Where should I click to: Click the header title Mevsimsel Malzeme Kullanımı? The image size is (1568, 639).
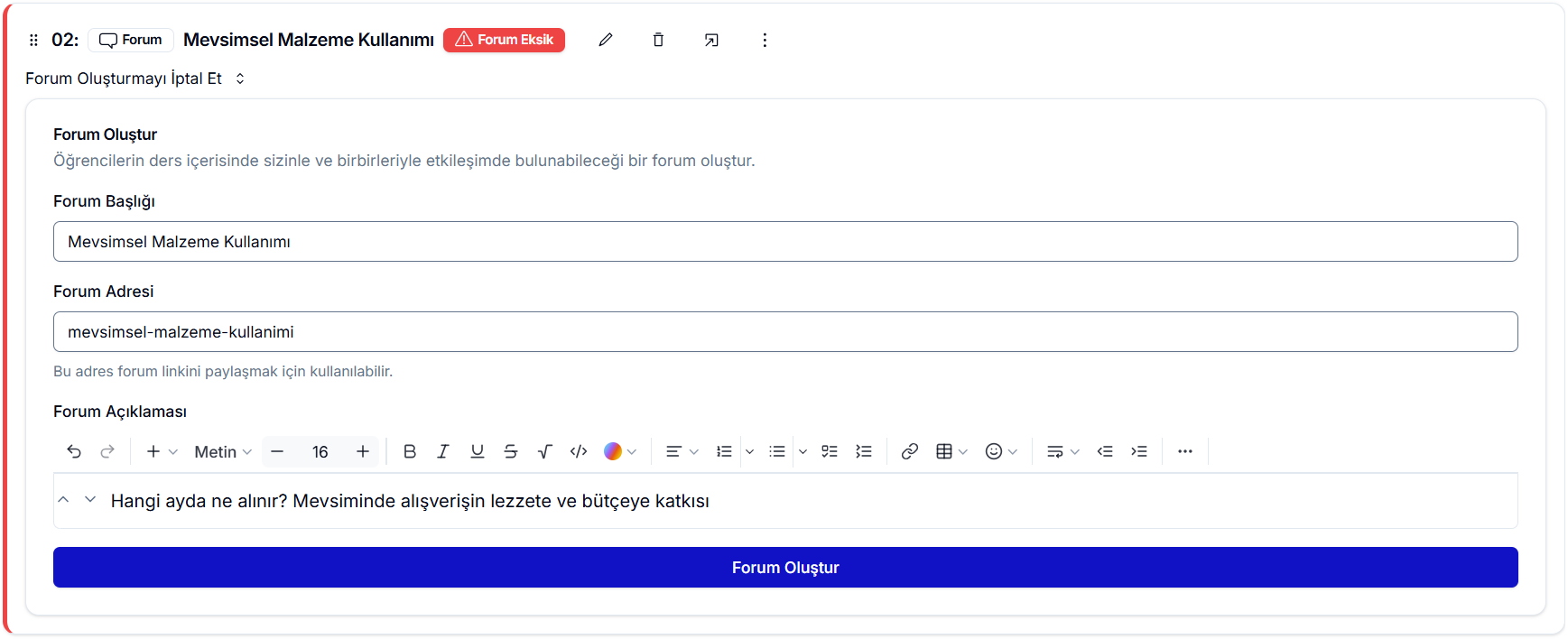tap(309, 40)
